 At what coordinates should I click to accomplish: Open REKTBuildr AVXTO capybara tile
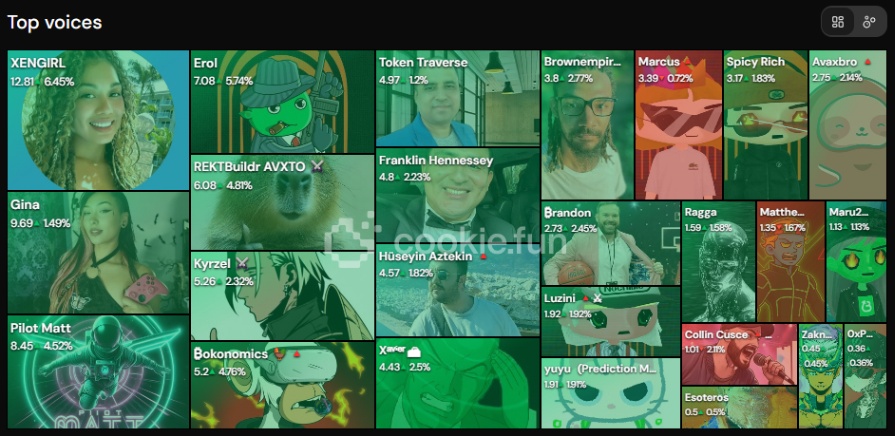[x=283, y=202]
